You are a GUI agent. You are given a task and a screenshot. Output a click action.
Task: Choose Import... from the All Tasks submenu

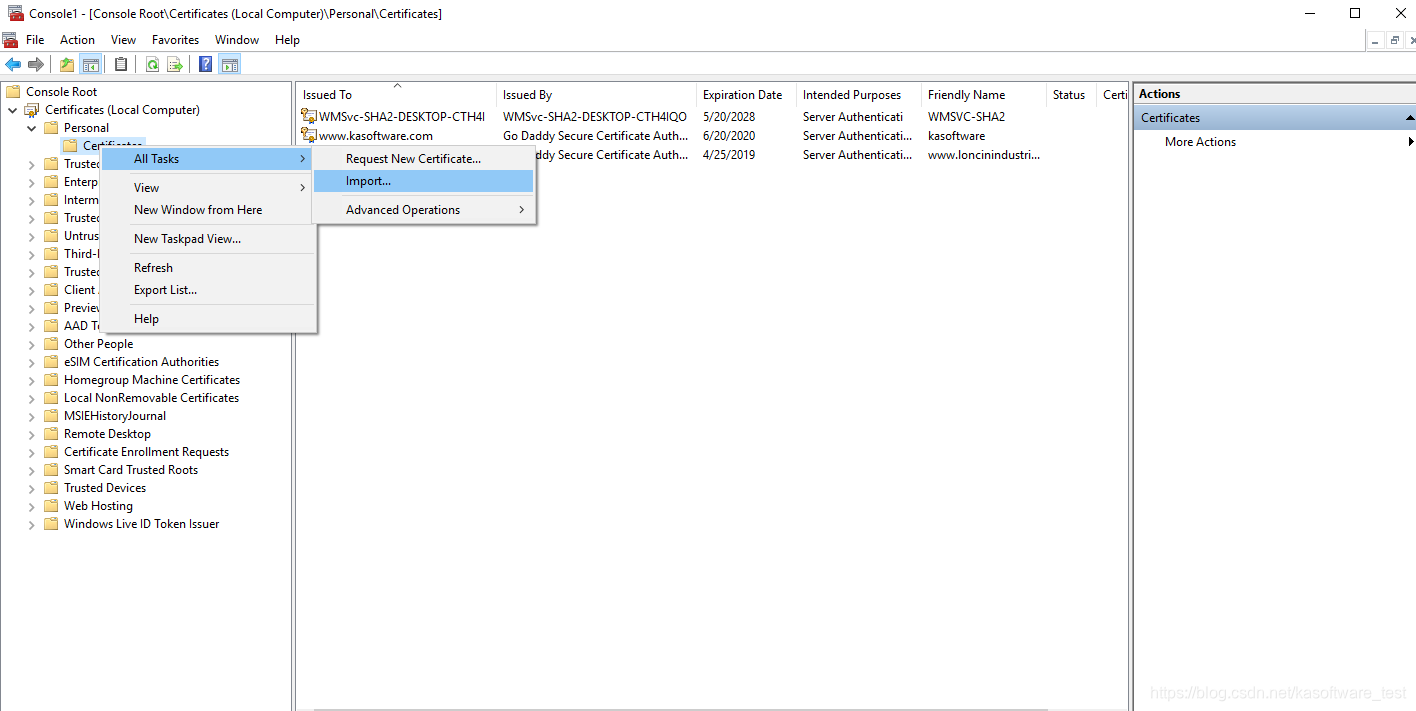point(423,181)
